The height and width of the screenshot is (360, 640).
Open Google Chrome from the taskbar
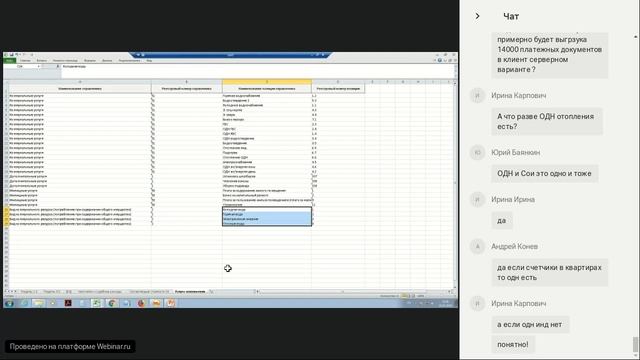pyautogui.click(x=111, y=303)
